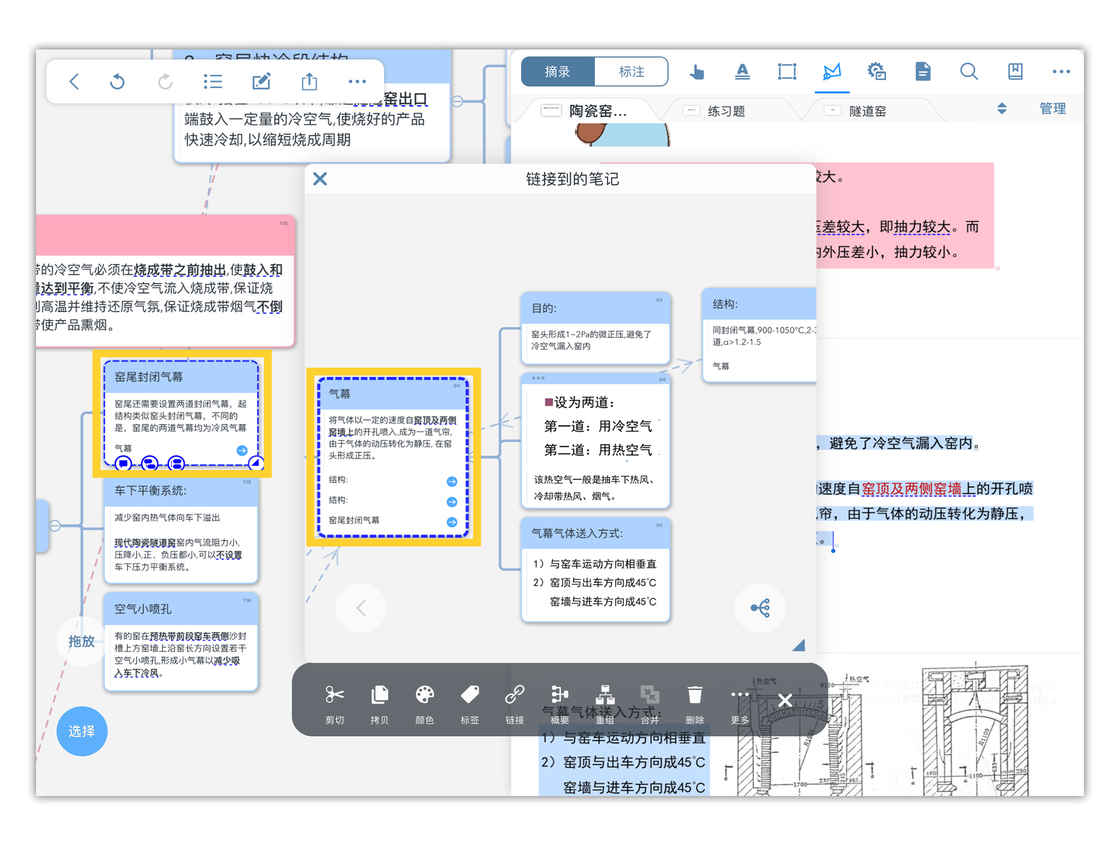Select the lasso freeform excerpt tool
1120x846 pixels.
[832, 71]
